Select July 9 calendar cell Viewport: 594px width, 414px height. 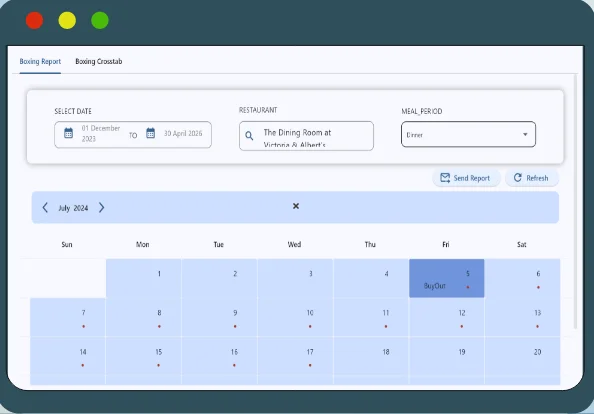(219, 317)
